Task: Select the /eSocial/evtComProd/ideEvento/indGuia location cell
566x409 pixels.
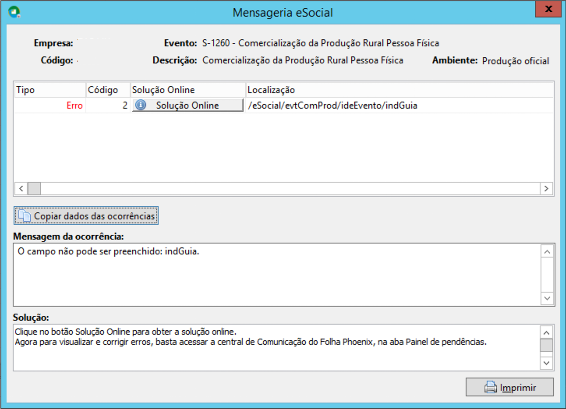Action: [399, 106]
